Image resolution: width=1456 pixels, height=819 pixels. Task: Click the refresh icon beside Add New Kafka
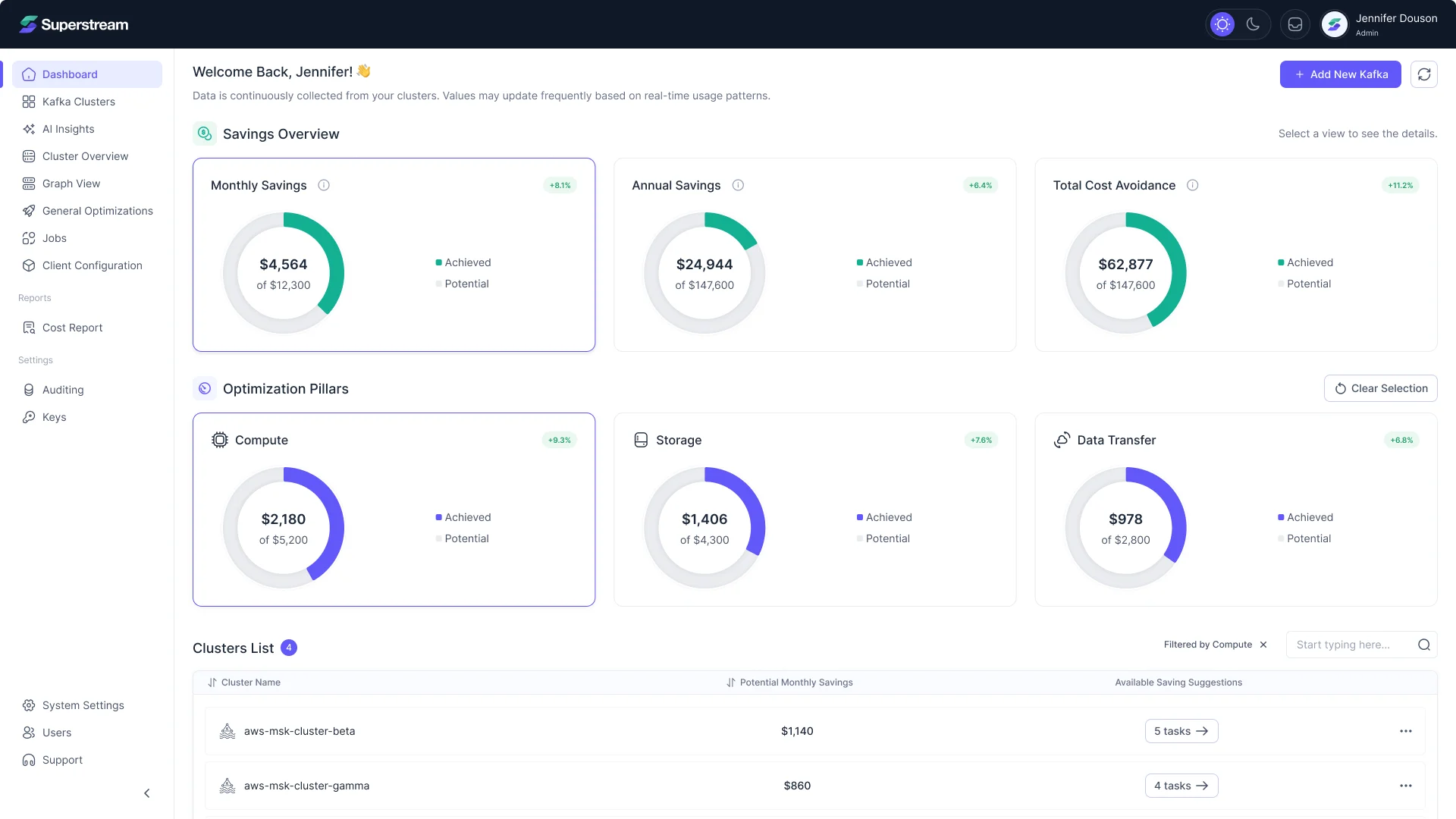click(1424, 74)
